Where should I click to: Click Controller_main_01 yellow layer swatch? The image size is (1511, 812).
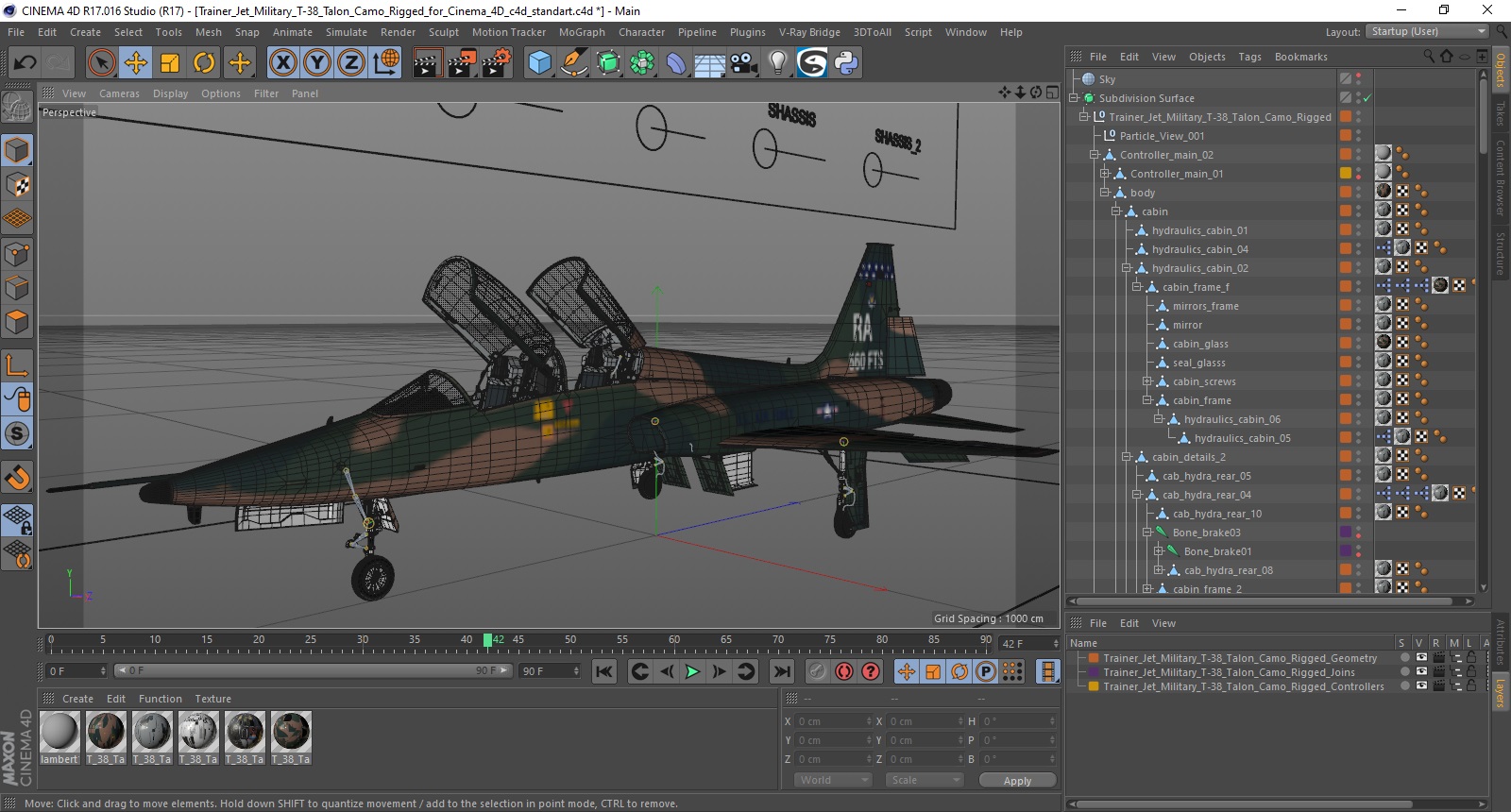(x=1346, y=174)
